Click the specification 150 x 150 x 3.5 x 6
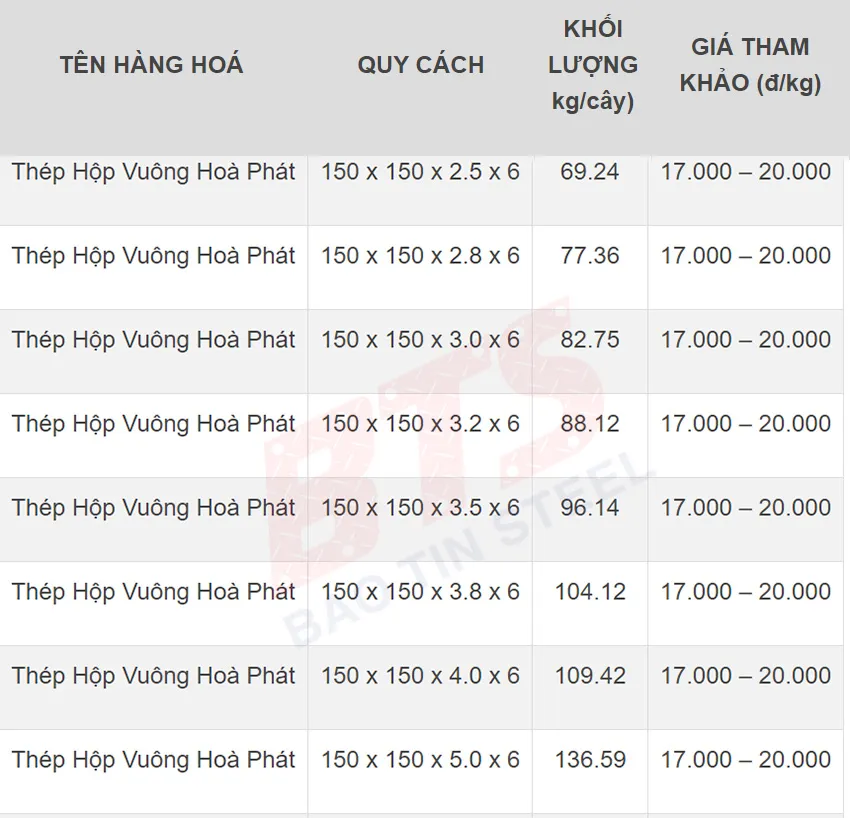 point(421,508)
